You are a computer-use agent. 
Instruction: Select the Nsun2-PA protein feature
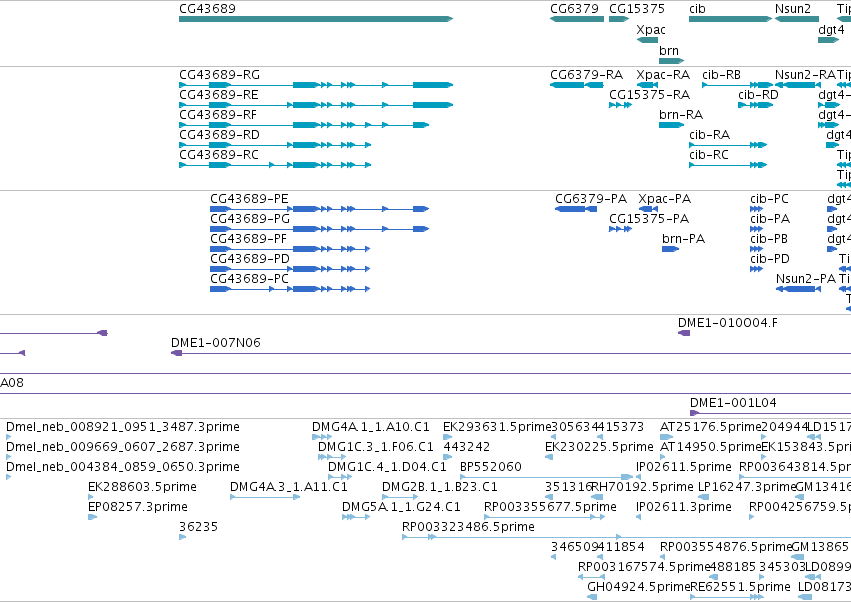tap(798, 289)
